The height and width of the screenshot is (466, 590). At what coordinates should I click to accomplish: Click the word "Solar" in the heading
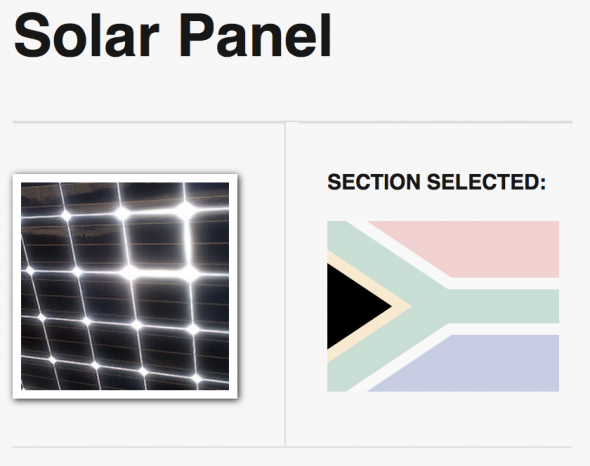[87, 36]
